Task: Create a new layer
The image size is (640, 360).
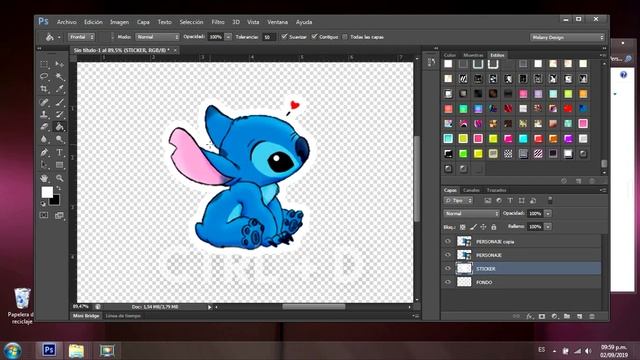Action: point(580,316)
